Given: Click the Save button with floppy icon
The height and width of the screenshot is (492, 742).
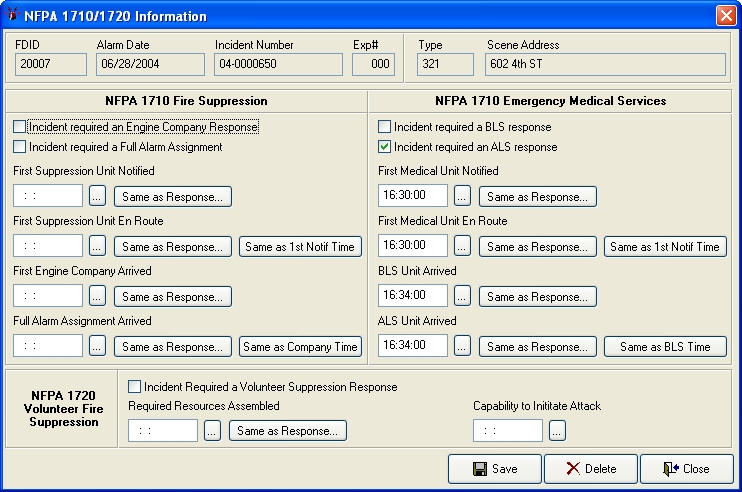Looking at the screenshot, I should (495, 469).
